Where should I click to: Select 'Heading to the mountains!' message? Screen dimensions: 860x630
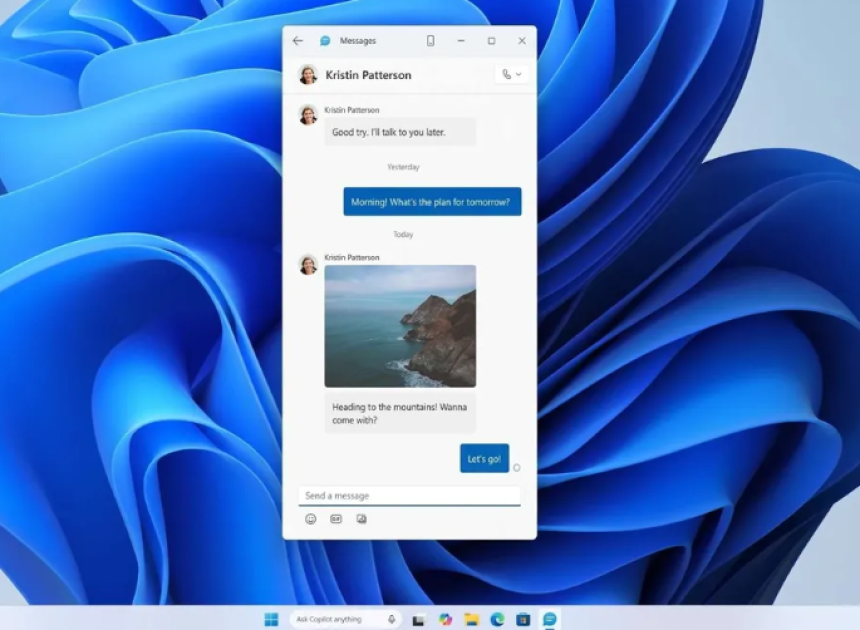(400, 413)
